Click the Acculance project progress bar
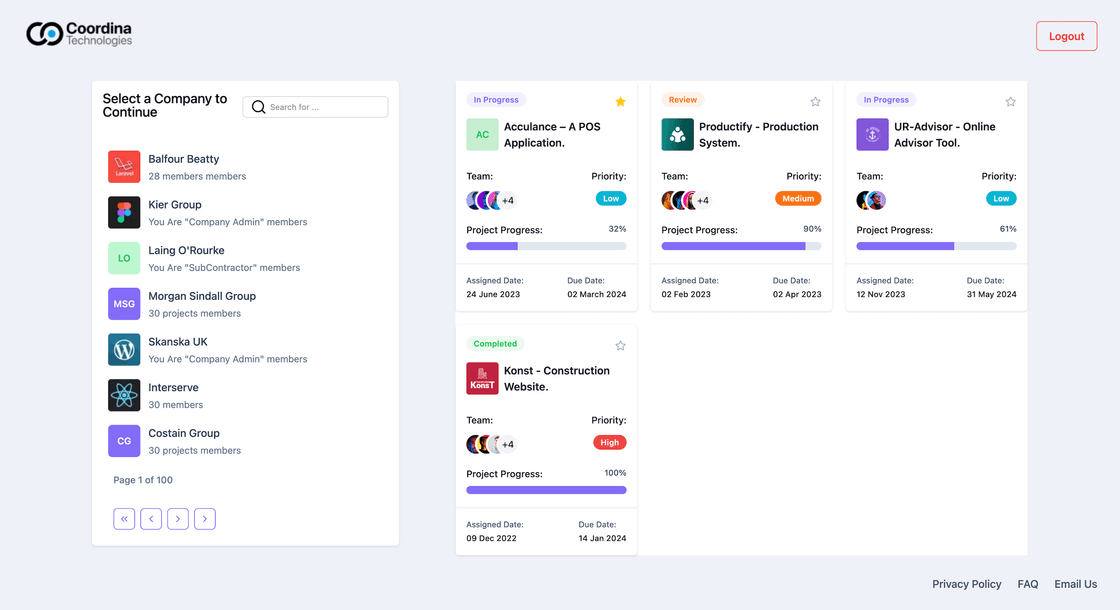Image resolution: width=1120 pixels, height=610 pixels. 546,245
